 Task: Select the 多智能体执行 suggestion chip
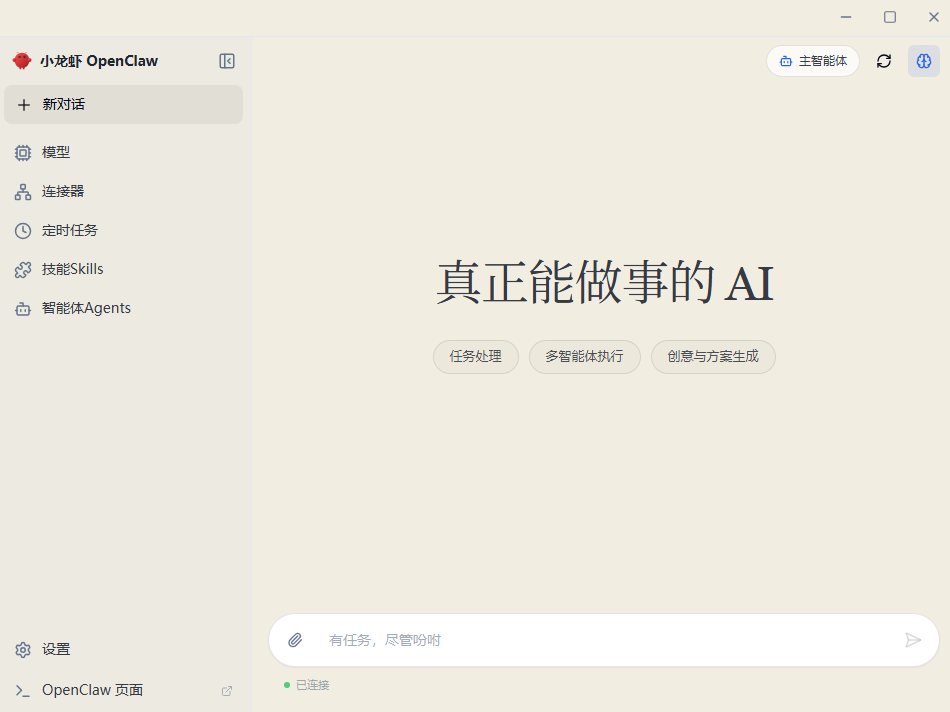coord(584,357)
